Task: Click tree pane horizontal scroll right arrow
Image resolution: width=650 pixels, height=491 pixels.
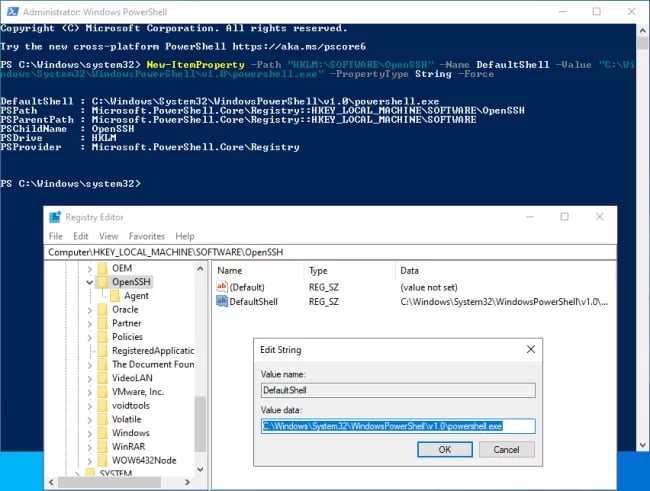Action: pos(187,482)
